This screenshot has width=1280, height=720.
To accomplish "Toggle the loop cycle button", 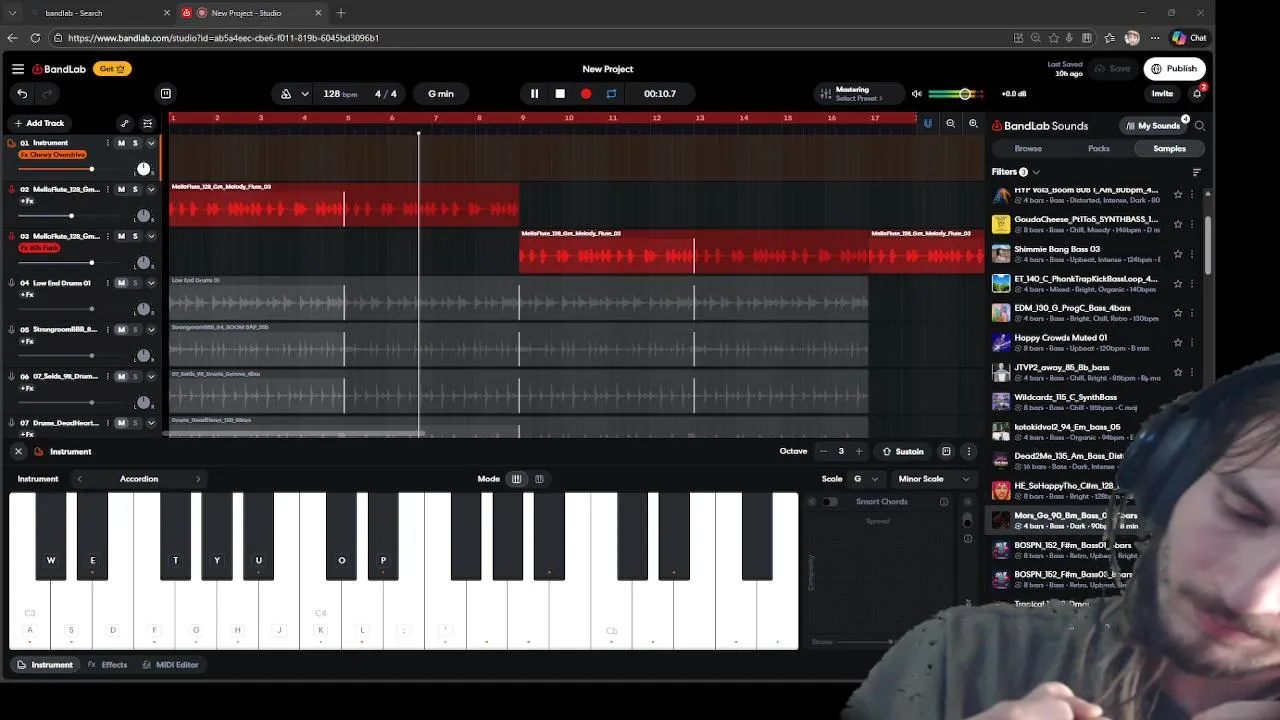I will [612, 94].
